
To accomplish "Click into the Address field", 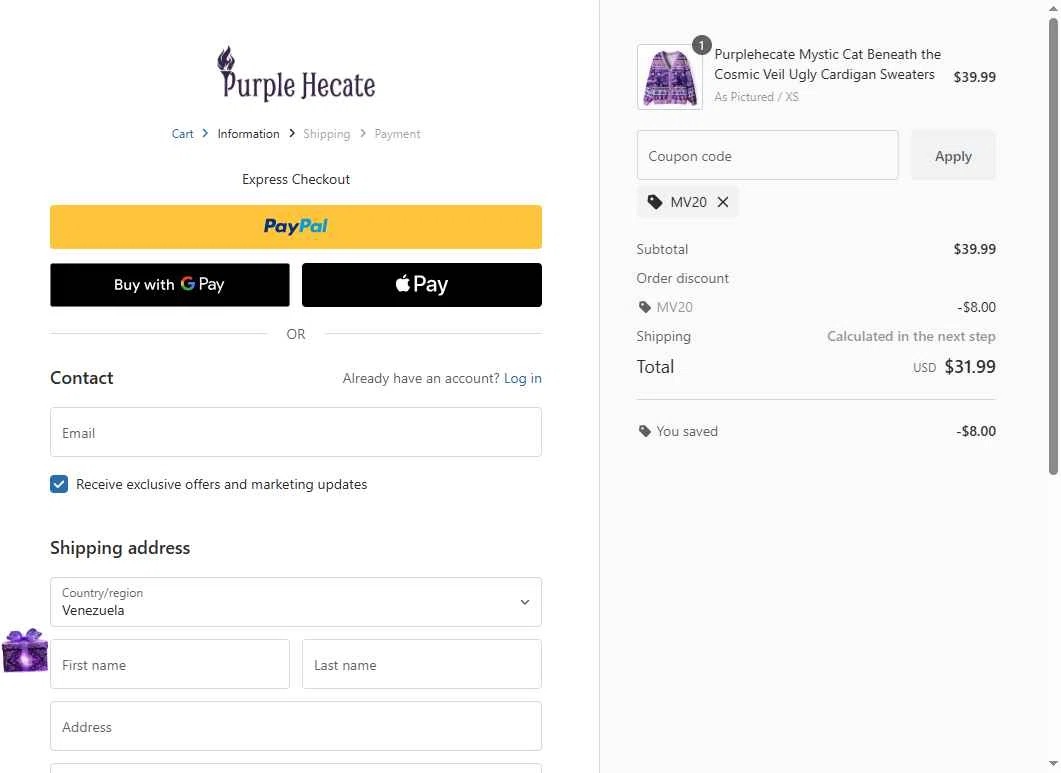I will point(296,726).
